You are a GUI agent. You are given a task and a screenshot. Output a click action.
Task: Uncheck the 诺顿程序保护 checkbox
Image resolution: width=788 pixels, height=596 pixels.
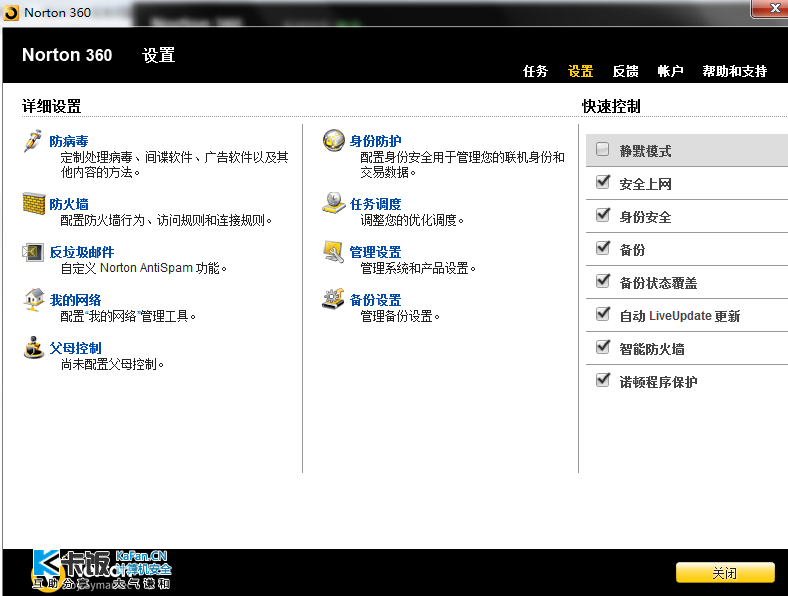[x=603, y=380]
